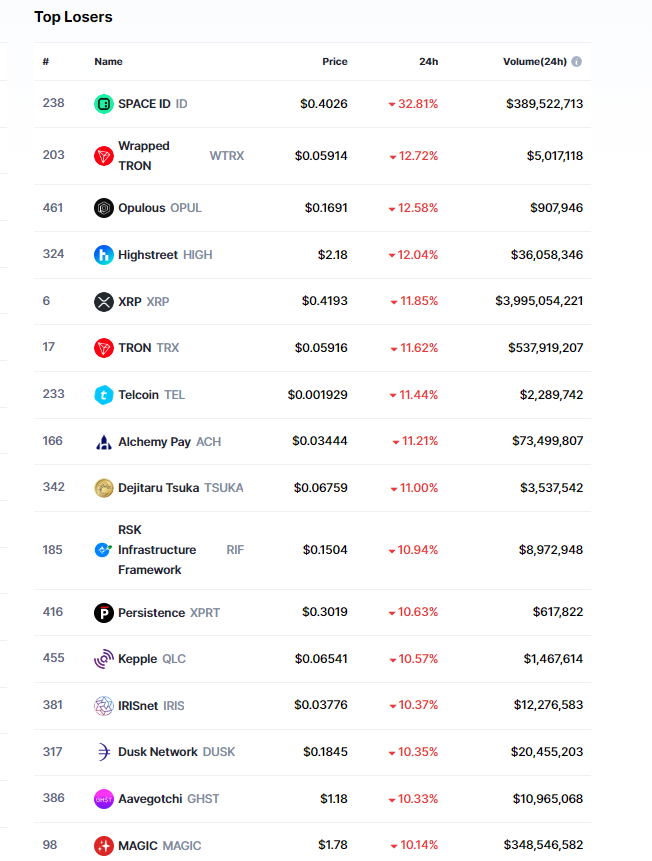Image resolution: width=652 pixels, height=861 pixels.
Task: Click the Aavegotchi GHST name link
Action: click(x=151, y=799)
